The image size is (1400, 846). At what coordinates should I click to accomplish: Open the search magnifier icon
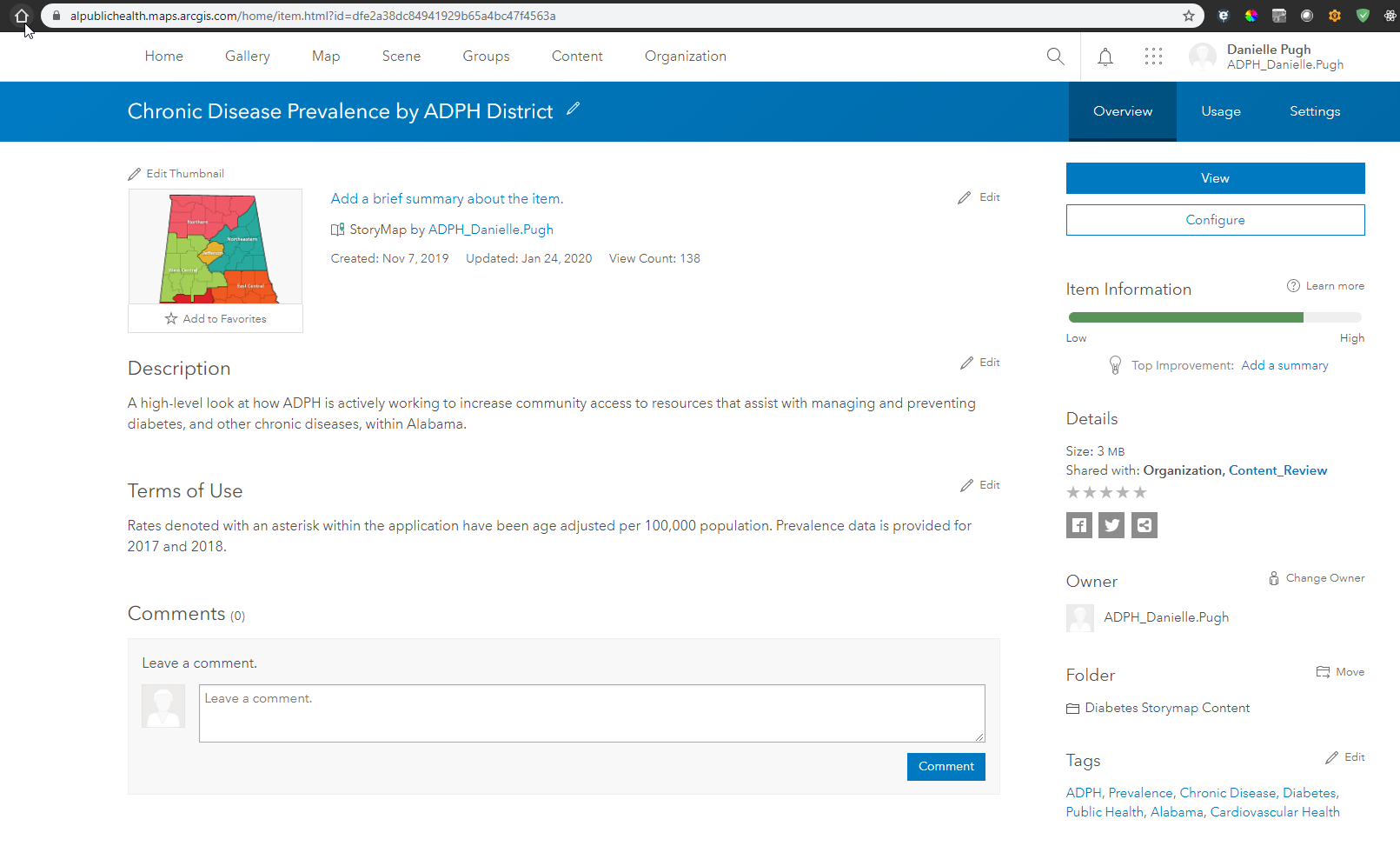coord(1056,57)
